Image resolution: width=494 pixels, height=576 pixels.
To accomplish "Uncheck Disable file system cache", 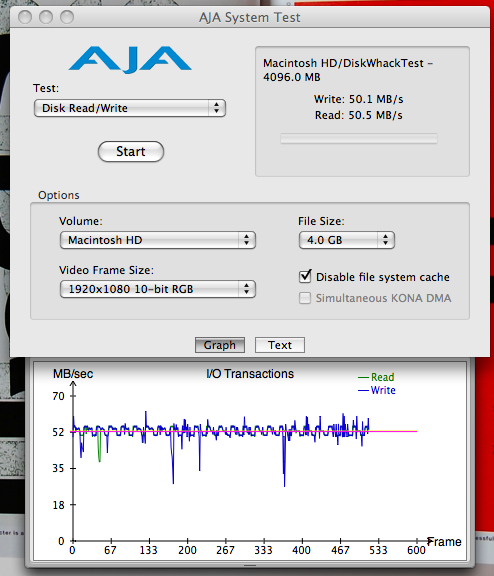I will [x=305, y=277].
